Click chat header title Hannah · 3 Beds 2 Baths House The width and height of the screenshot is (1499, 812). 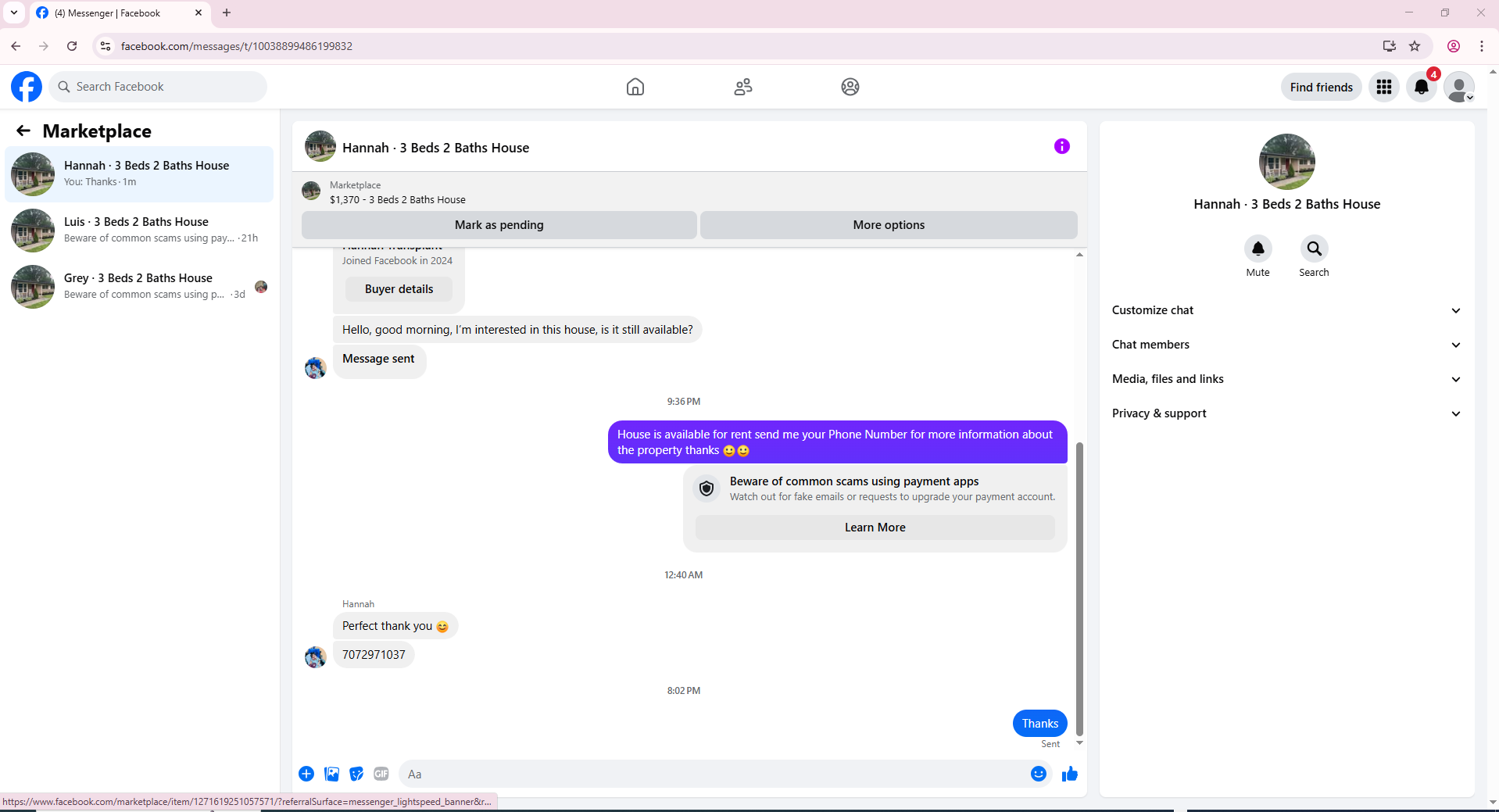435,148
